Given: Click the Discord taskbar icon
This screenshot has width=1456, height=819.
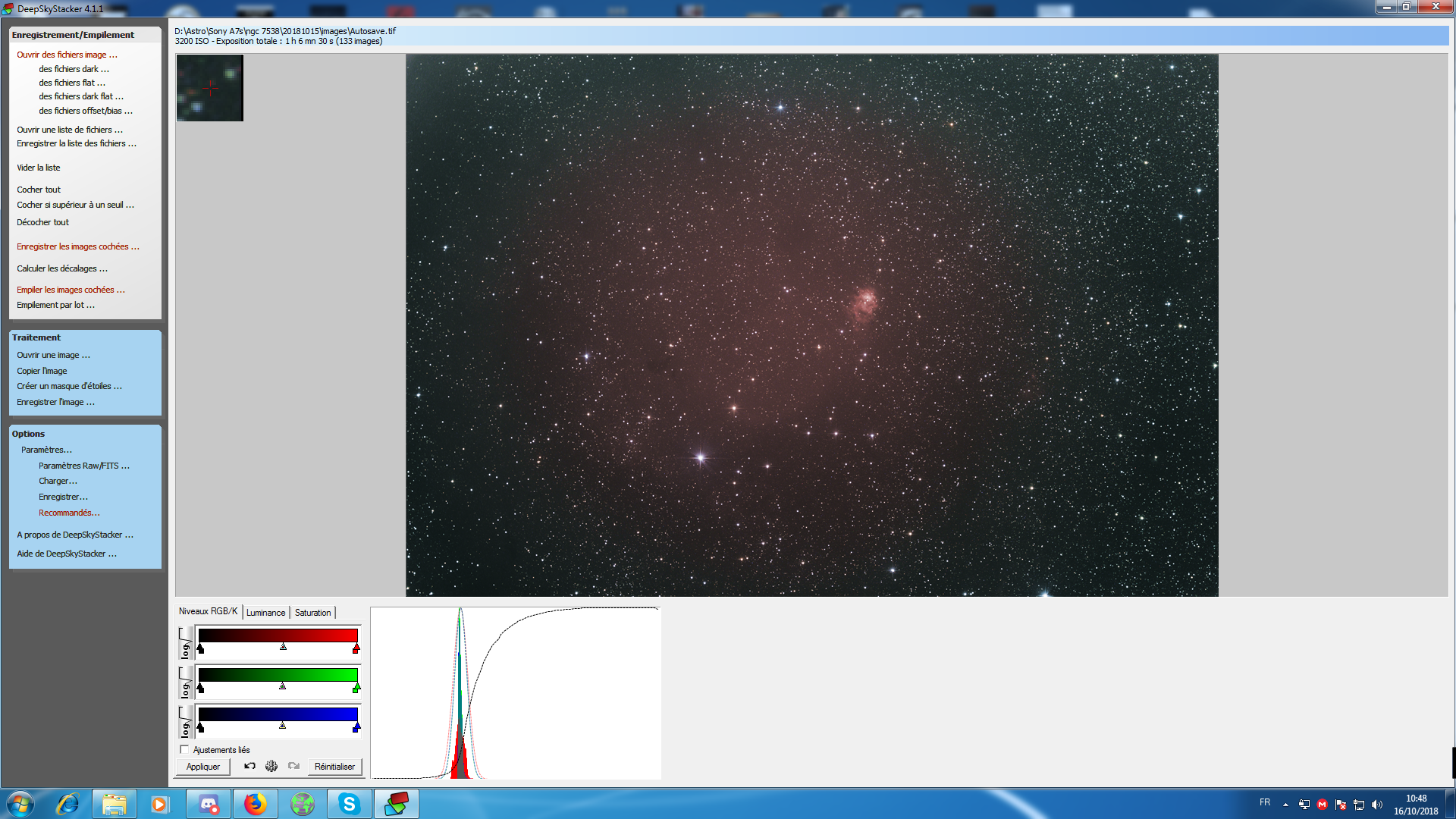Looking at the screenshot, I should click(x=209, y=804).
